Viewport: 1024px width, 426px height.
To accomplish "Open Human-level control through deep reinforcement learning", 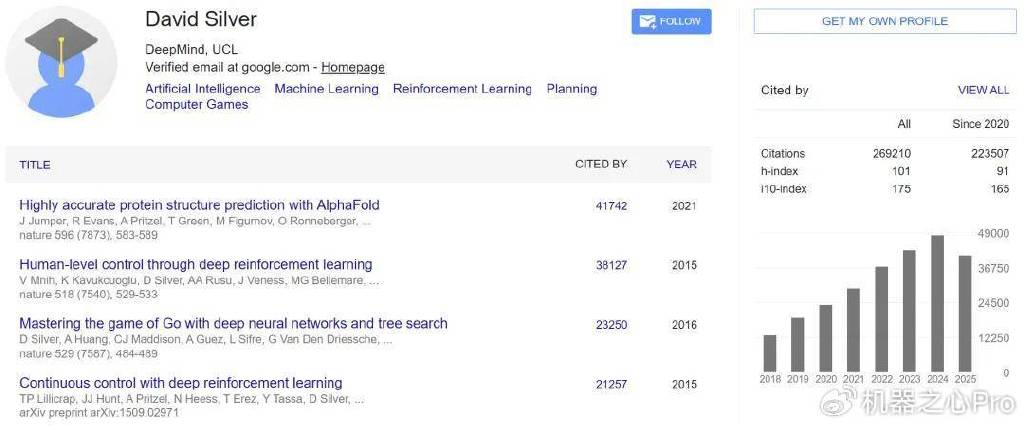I will coord(195,265).
